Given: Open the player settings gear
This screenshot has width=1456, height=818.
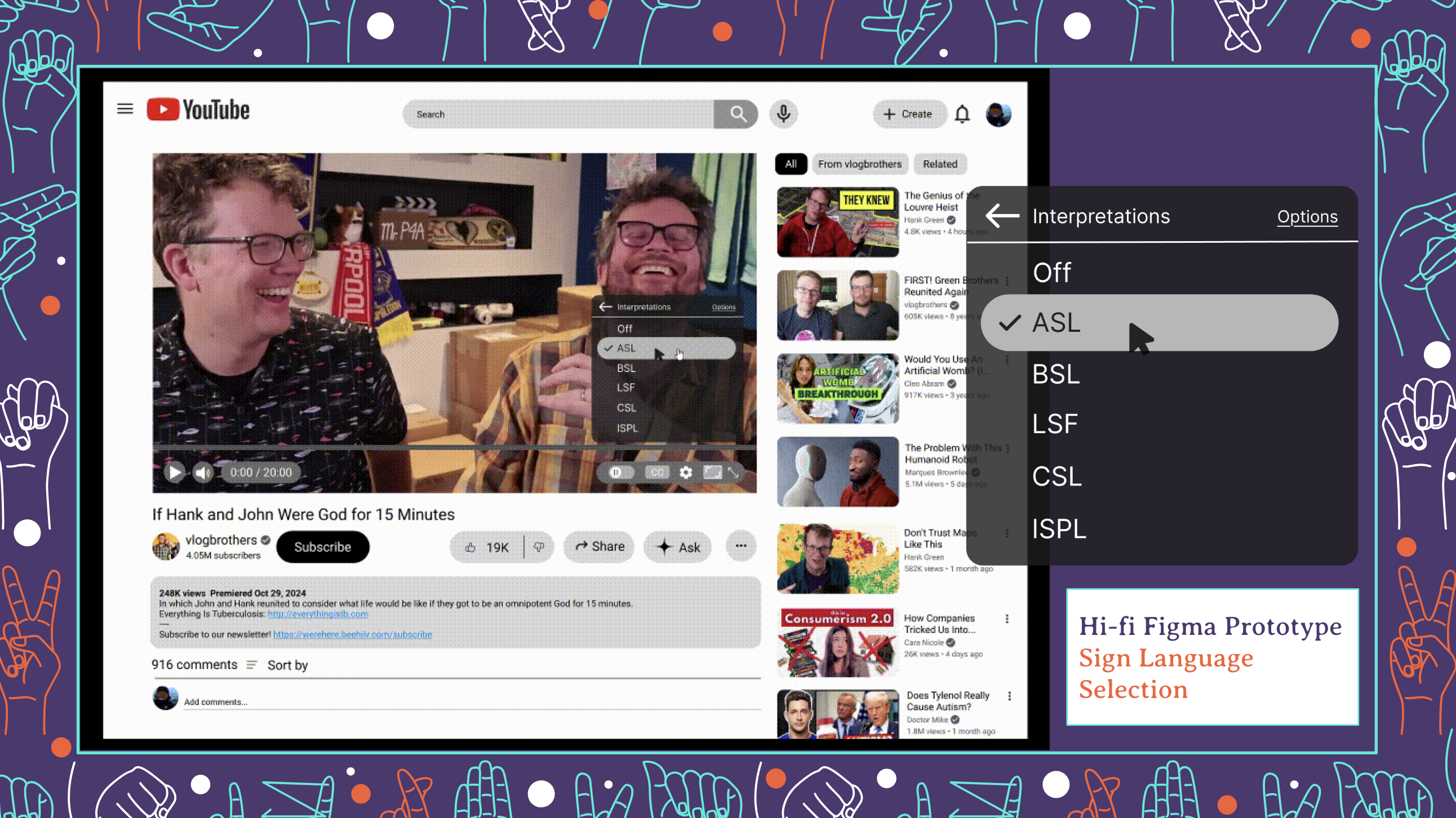Looking at the screenshot, I should (686, 472).
